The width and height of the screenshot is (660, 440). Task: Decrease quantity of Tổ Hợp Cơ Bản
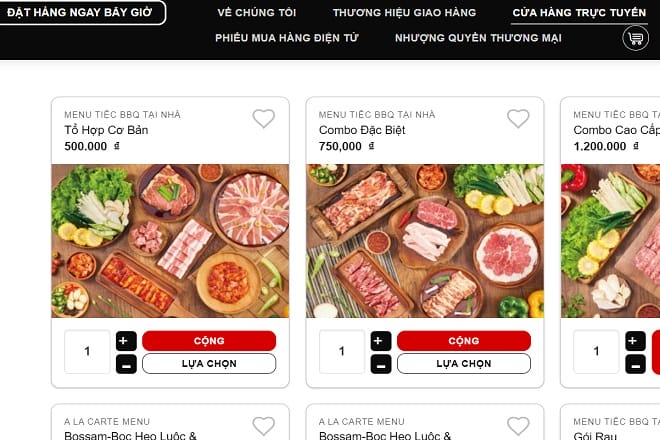(x=126, y=364)
